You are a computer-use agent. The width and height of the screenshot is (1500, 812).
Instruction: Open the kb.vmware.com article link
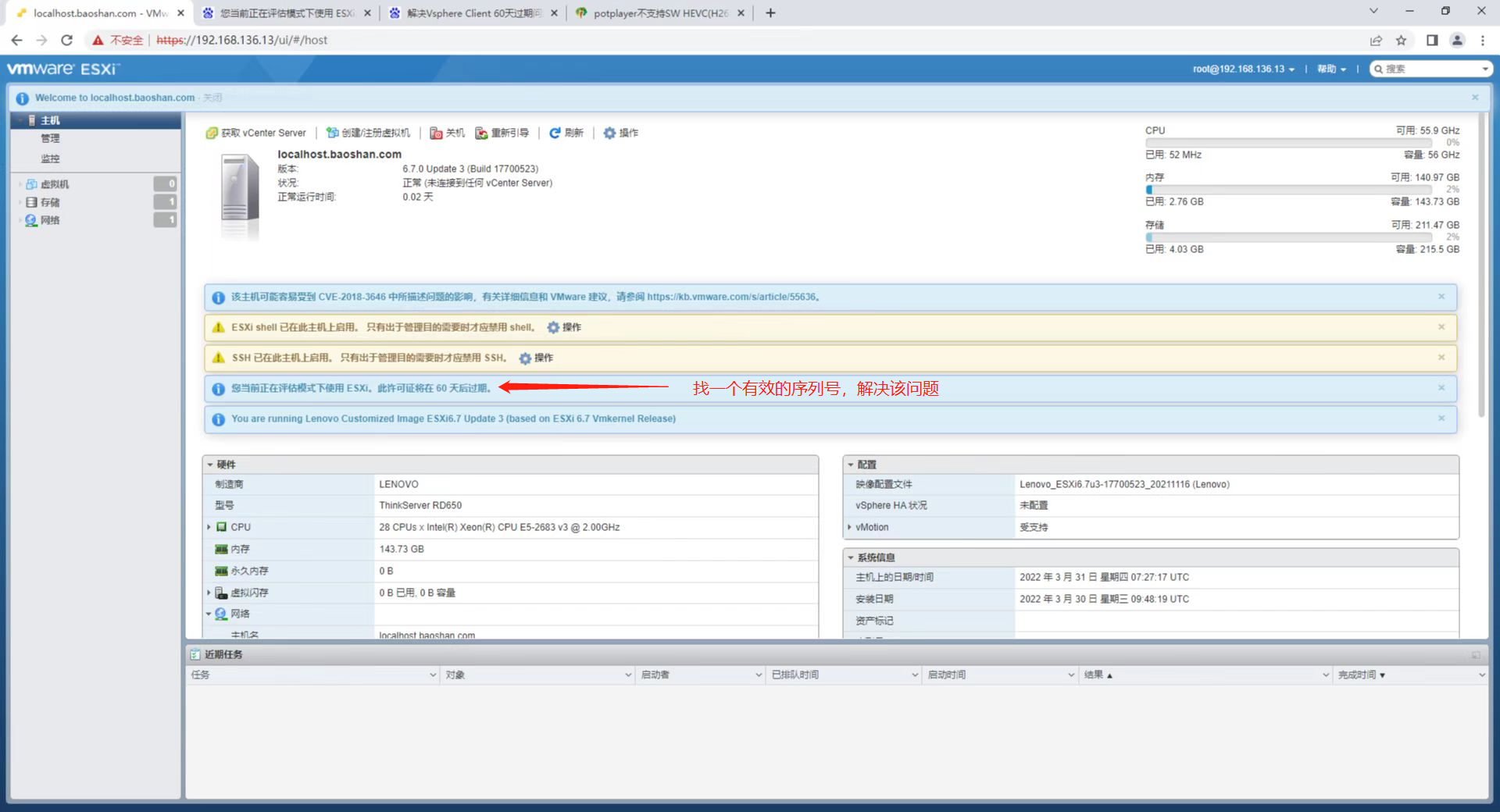(x=733, y=297)
